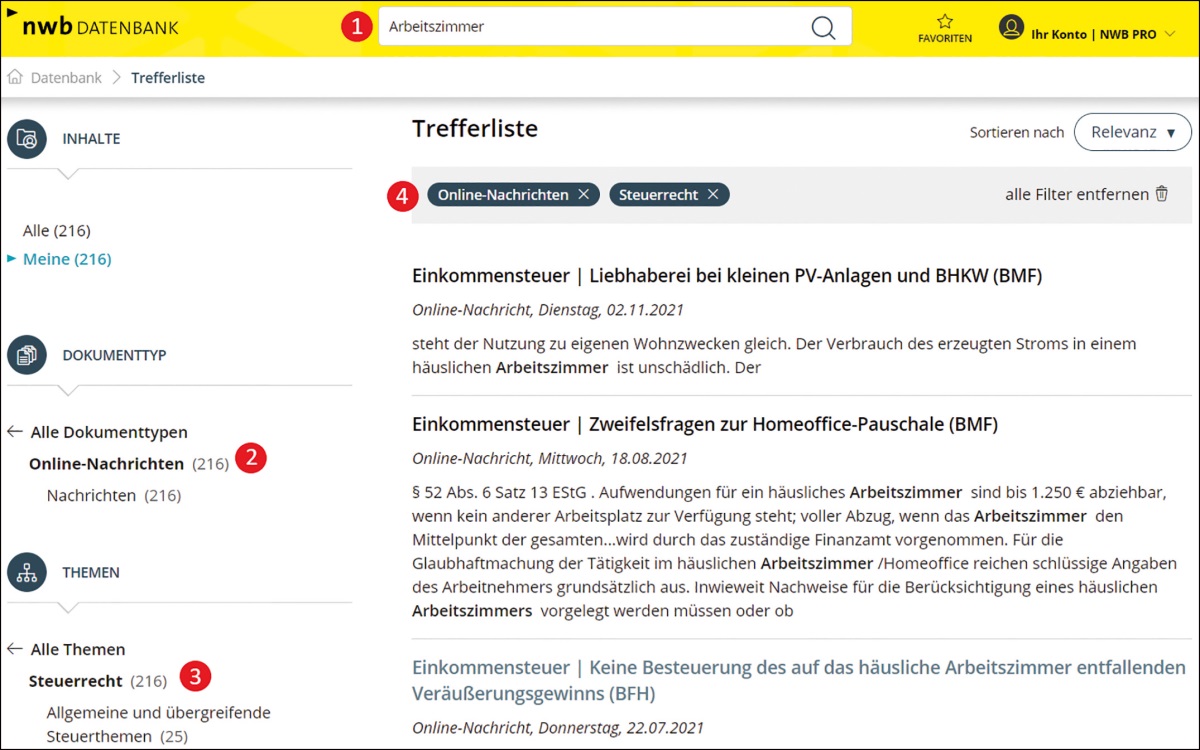Open the Relevanz sort dropdown

1132,132
